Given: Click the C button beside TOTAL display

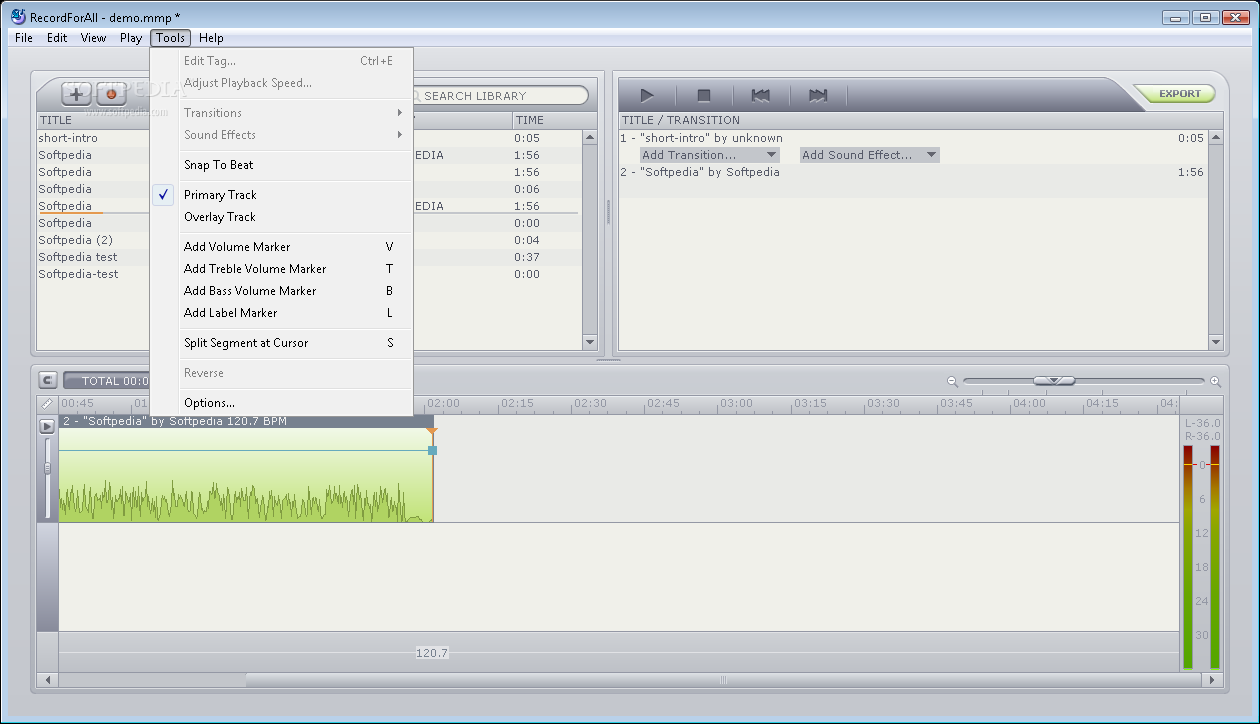Looking at the screenshot, I should click(x=47, y=381).
